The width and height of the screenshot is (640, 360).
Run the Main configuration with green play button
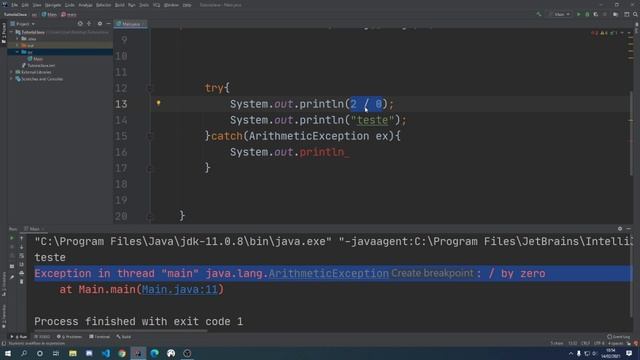point(578,14)
